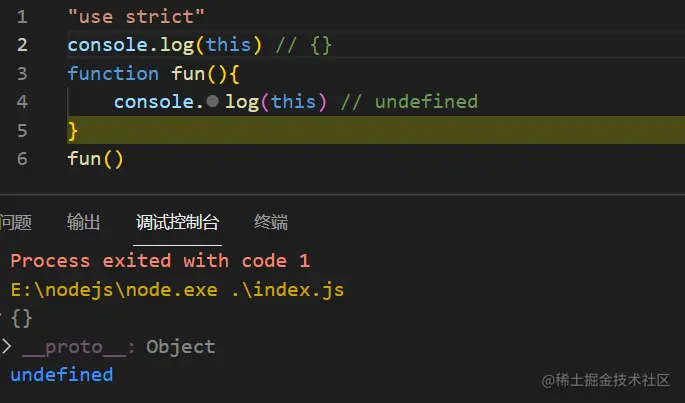Click line number 6 in the gutter
Viewport: 685px width, 403px height.
pyautogui.click(x=22, y=159)
